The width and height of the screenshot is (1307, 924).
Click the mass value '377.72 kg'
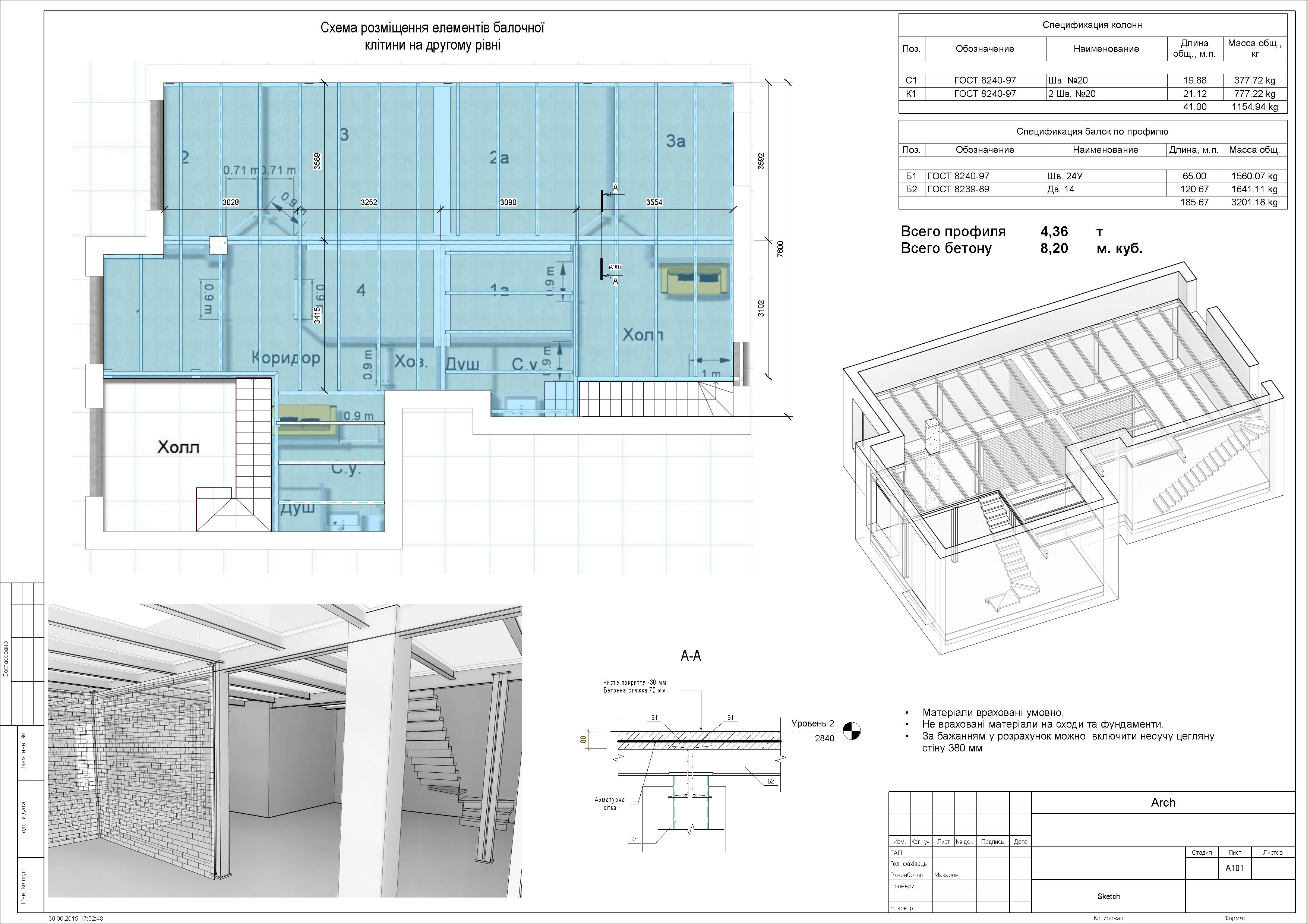tap(1254, 80)
